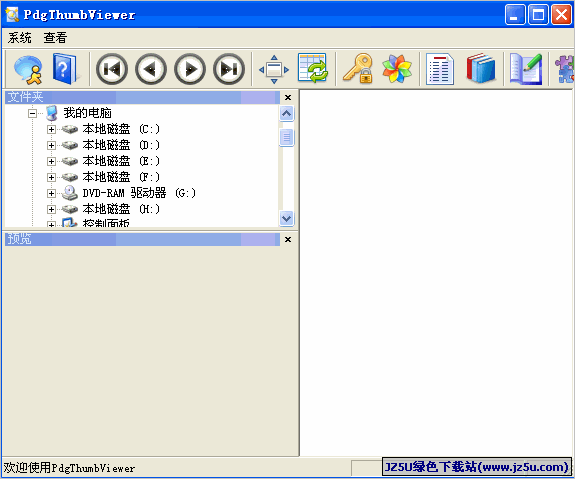Image resolution: width=575 pixels, height=479 pixels.
Task: Open the text document list icon
Action: (440, 69)
